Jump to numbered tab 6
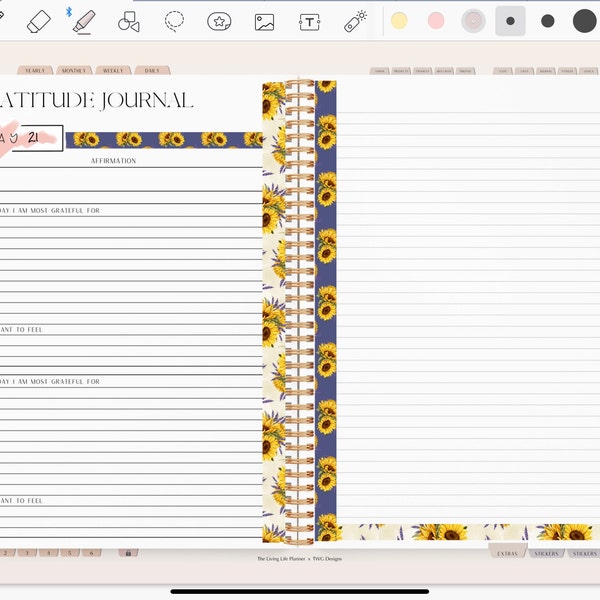Viewport: 600px width, 600px height. (x=92, y=553)
